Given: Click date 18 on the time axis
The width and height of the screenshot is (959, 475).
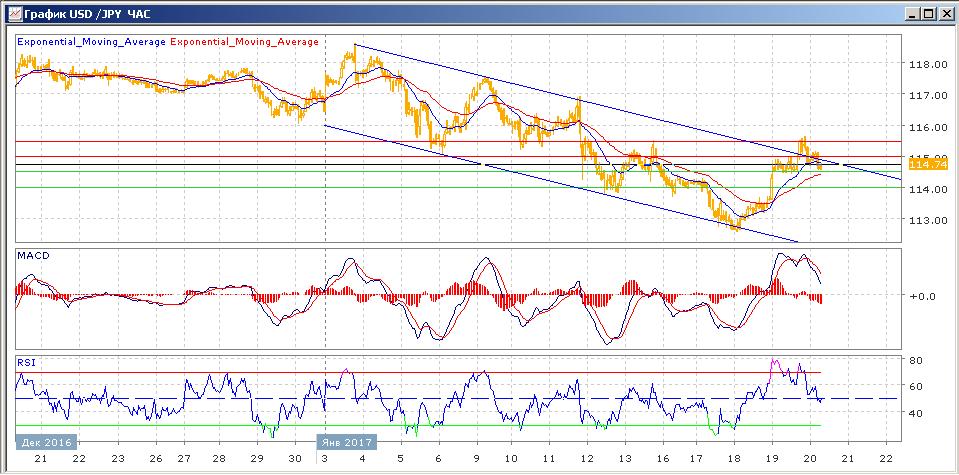Looking at the screenshot, I should point(734,457).
